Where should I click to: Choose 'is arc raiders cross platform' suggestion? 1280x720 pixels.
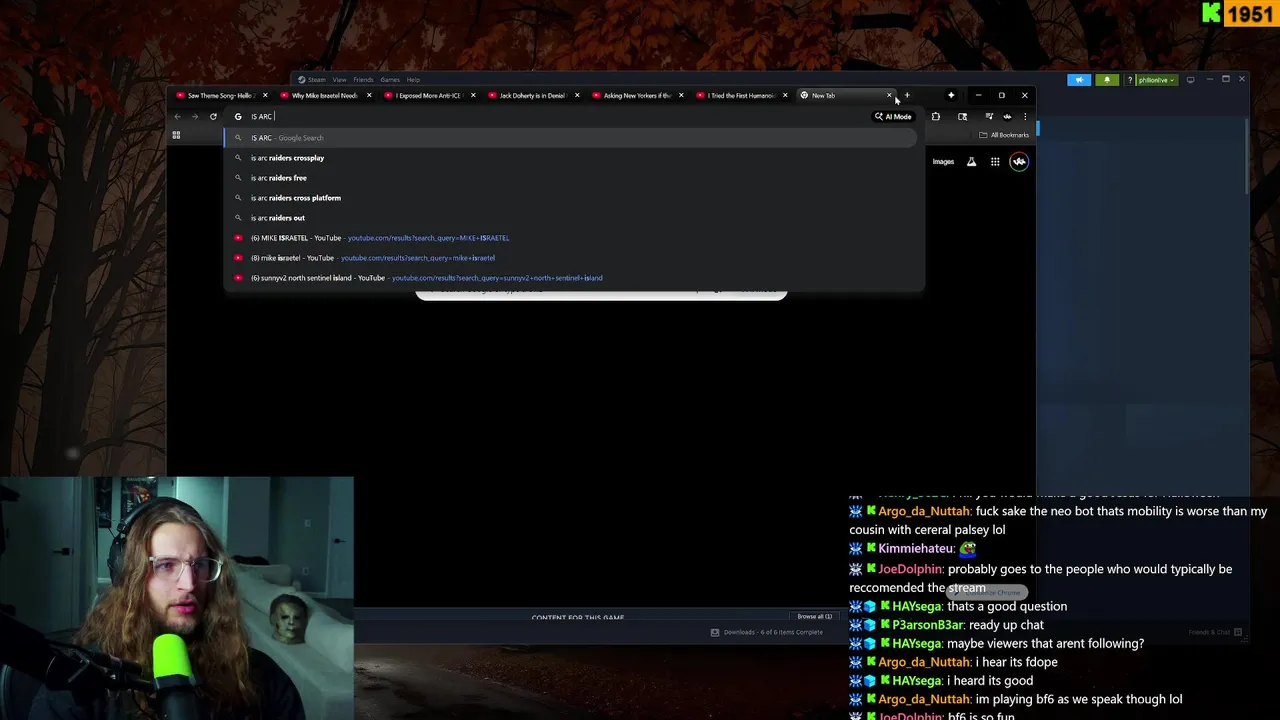click(570, 198)
